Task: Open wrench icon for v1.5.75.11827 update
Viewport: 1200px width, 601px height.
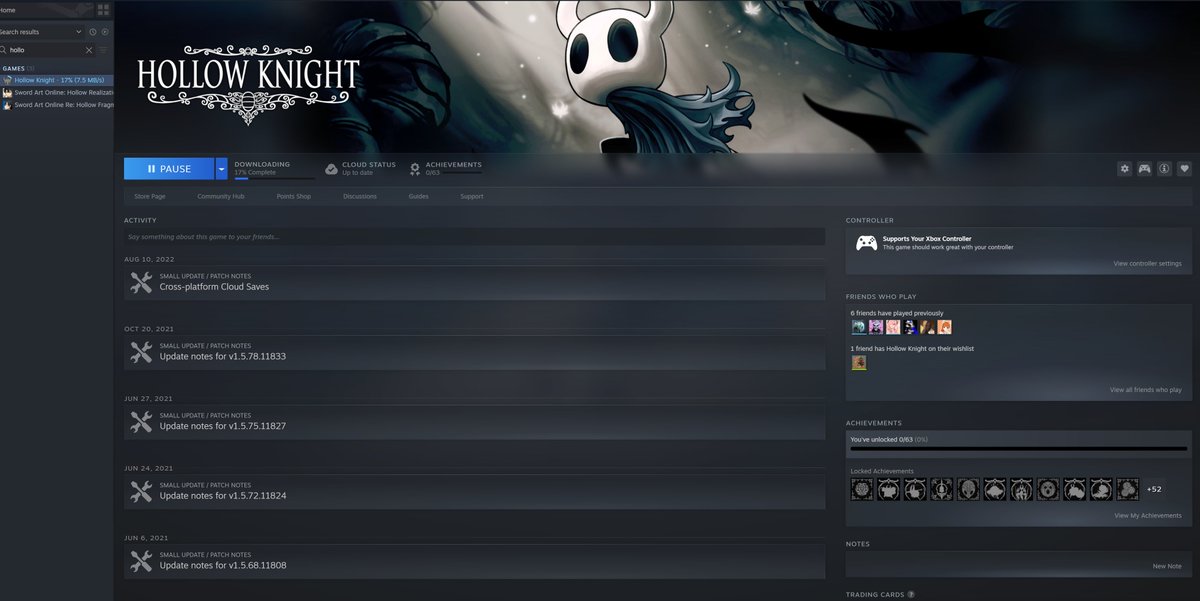Action: pos(141,423)
